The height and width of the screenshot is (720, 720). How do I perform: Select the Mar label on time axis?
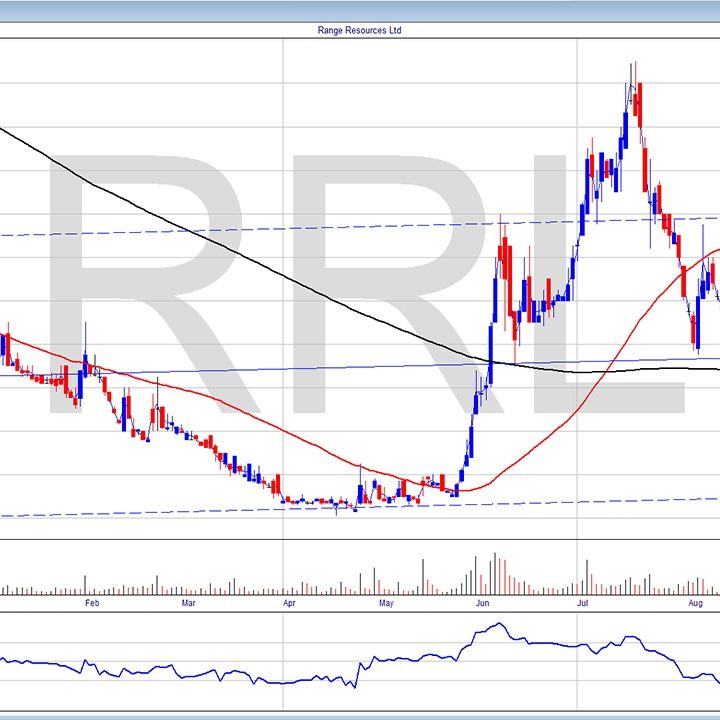pyautogui.click(x=188, y=603)
